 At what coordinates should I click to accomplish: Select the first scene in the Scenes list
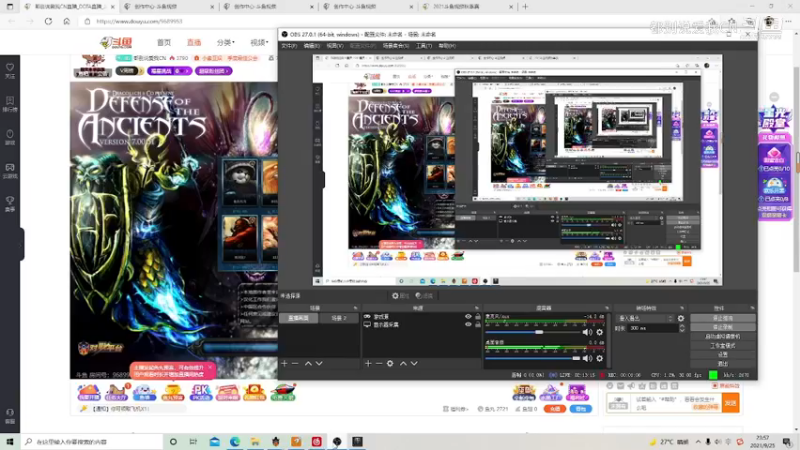(298, 318)
